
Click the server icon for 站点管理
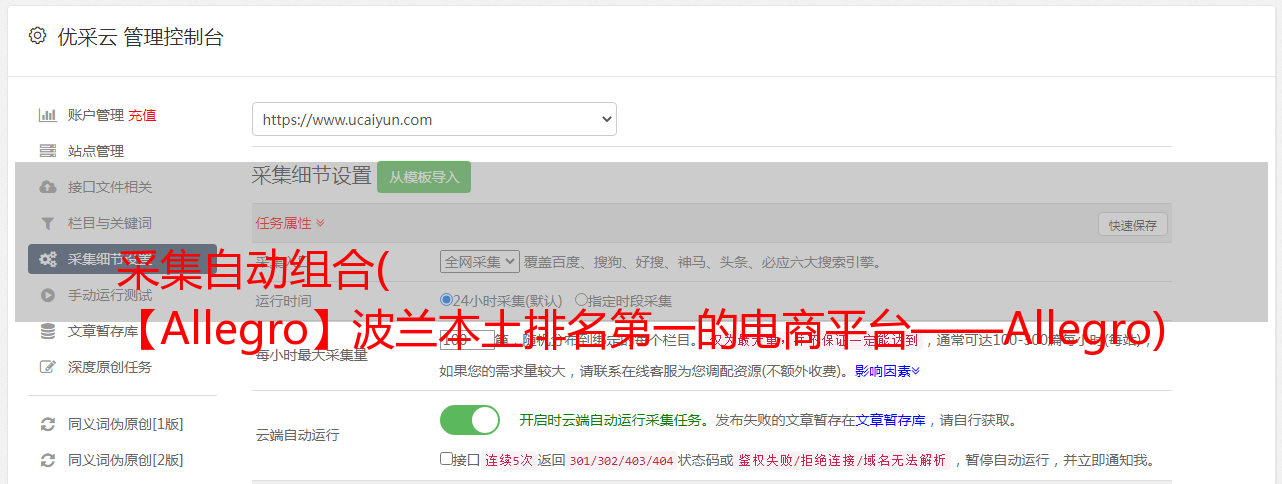tap(47, 151)
